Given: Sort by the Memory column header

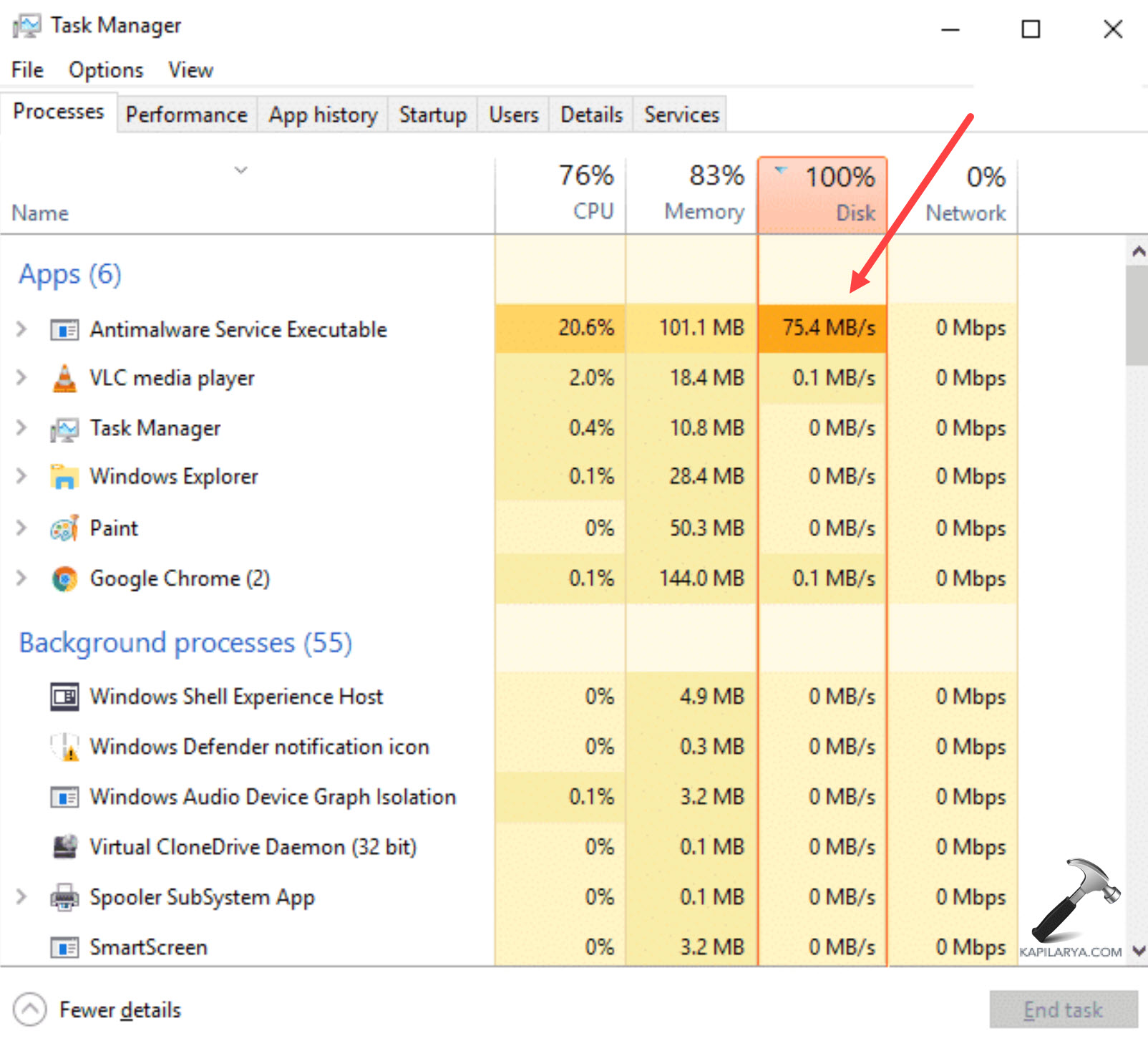Looking at the screenshot, I should point(691,195).
